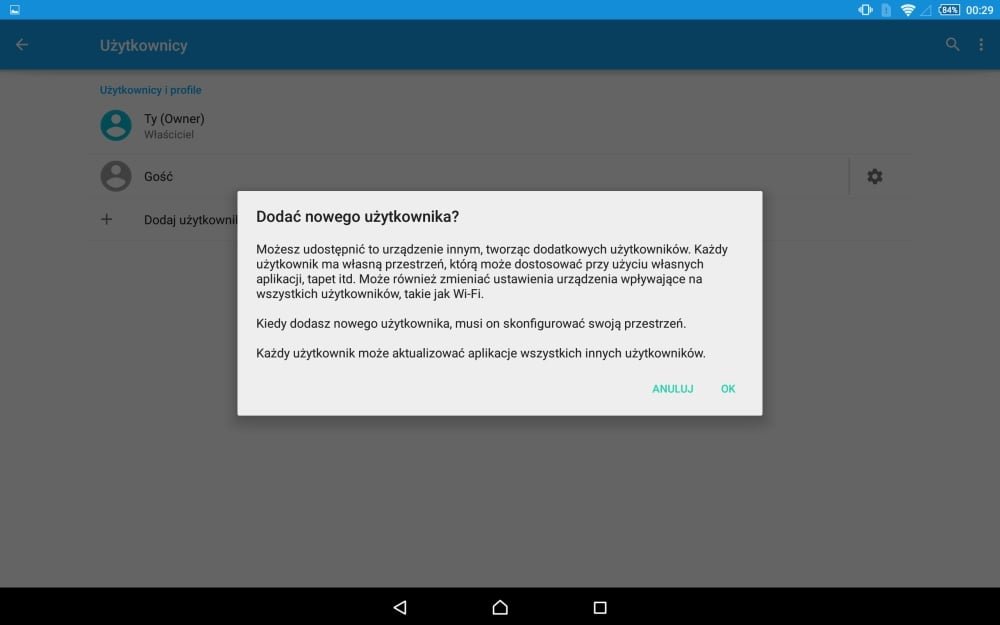The image size is (1000, 625).
Task: Tap the line 'Każdy użytkownik może aktualizować'
Action: [x=481, y=353]
